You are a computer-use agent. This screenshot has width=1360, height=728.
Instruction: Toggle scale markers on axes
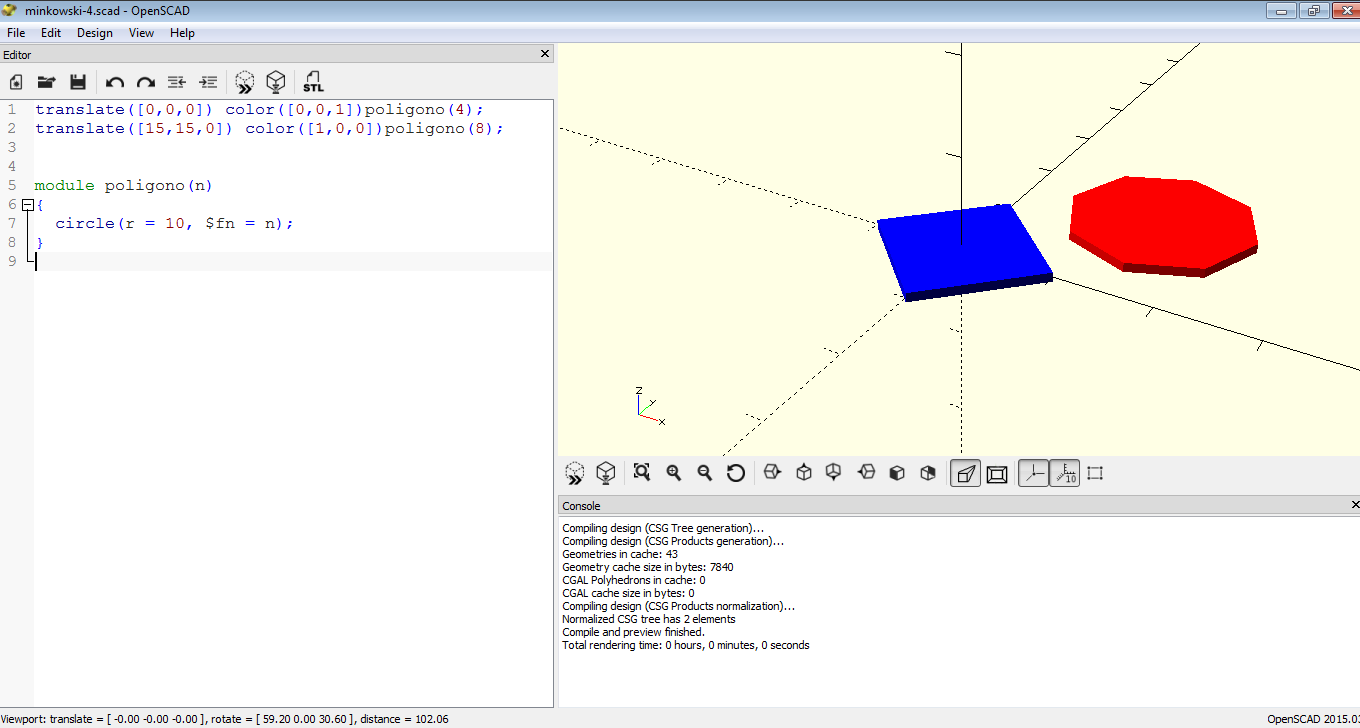click(x=1064, y=474)
